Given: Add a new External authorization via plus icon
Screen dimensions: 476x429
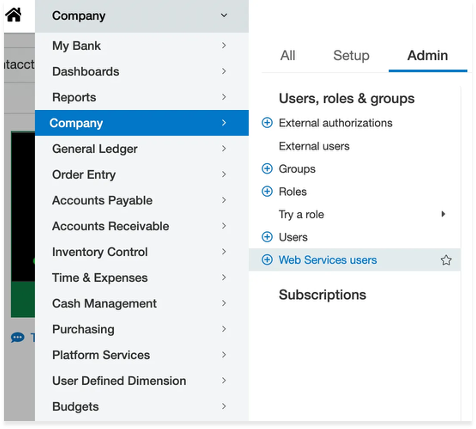Looking at the screenshot, I should click(x=267, y=123).
